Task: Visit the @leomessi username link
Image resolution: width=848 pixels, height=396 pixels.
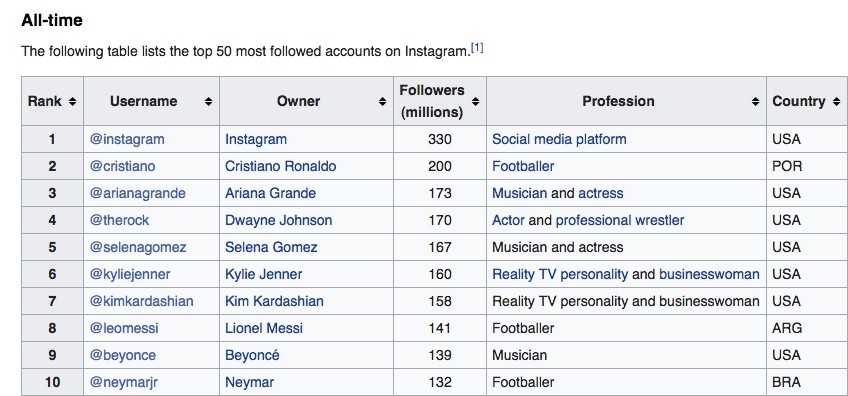Action: coord(124,328)
